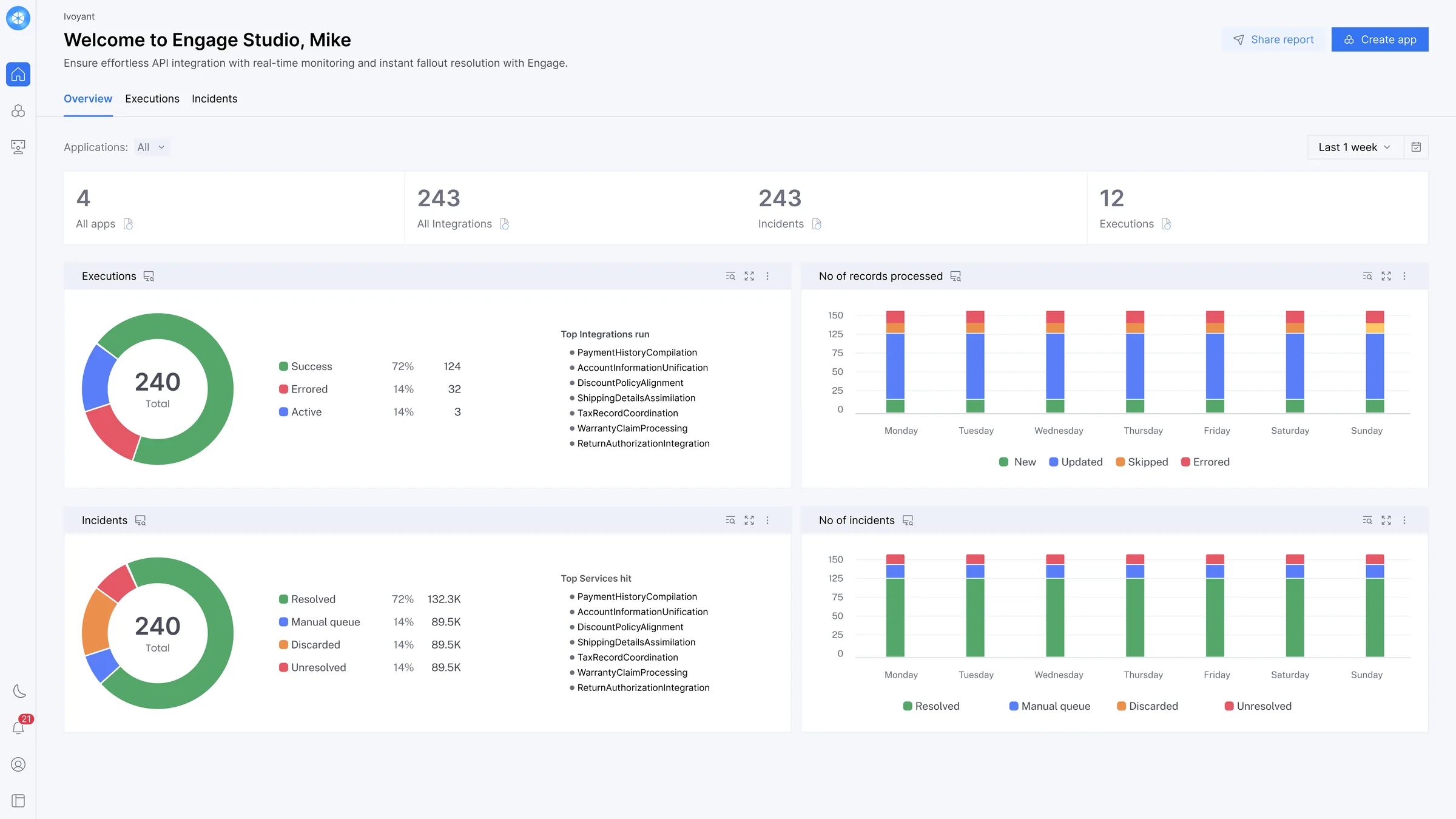The width and height of the screenshot is (1456, 819).
Task: Toggle the Errored series in records legend
Action: [1205, 462]
